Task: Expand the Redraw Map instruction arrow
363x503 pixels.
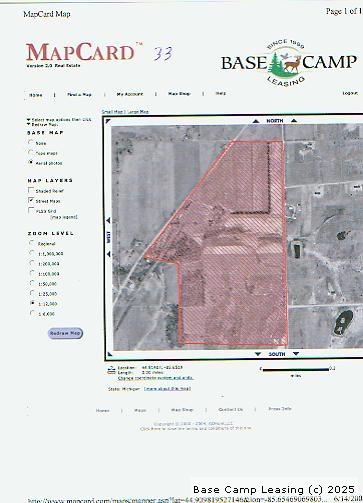Action: click(x=29, y=124)
